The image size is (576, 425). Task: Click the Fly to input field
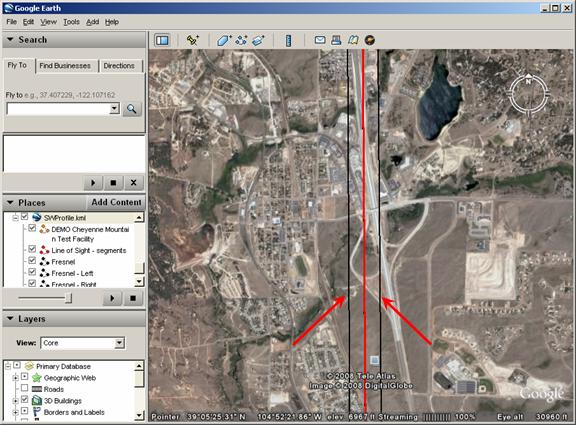(59, 109)
